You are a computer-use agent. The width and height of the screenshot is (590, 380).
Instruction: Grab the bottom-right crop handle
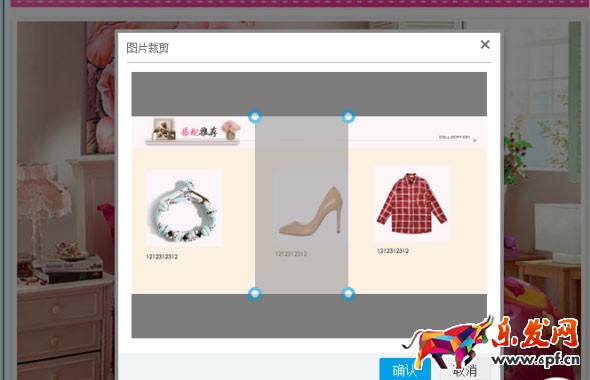click(348, 293)
